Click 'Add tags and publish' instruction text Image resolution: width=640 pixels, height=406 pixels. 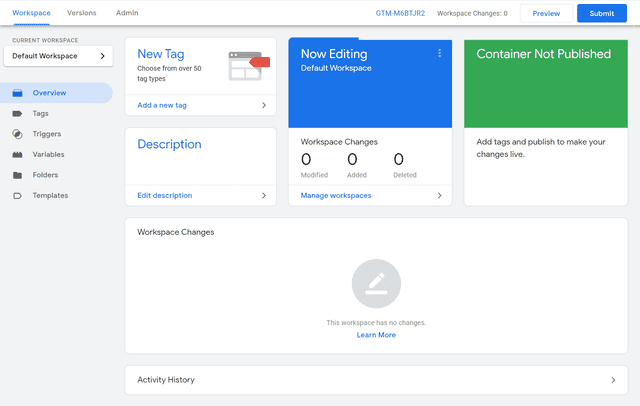tap(541, 148)
